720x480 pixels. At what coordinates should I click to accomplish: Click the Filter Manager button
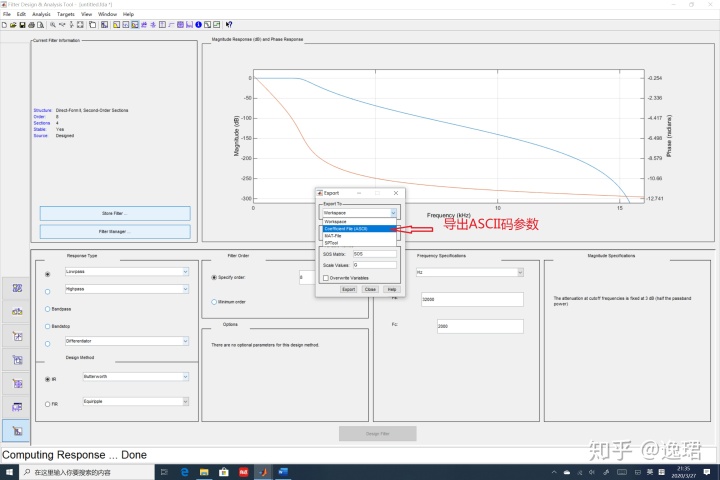click(115, 232)
